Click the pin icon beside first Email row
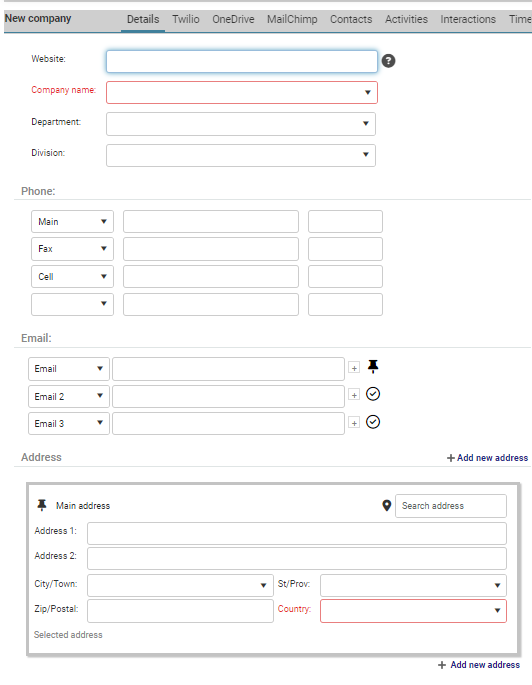532x685 pixels. [373, 366]
